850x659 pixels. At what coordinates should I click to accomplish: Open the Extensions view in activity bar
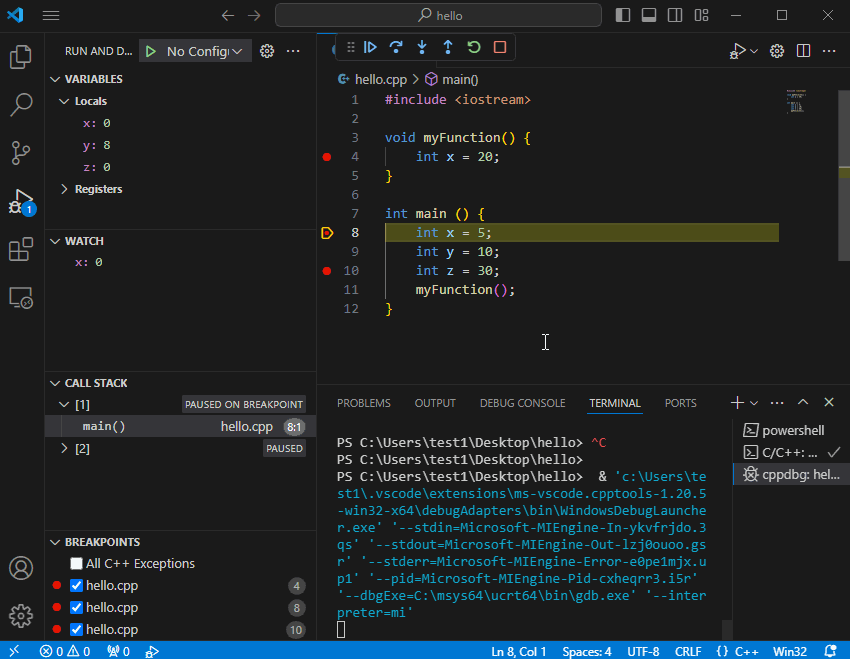click(20, 250)
